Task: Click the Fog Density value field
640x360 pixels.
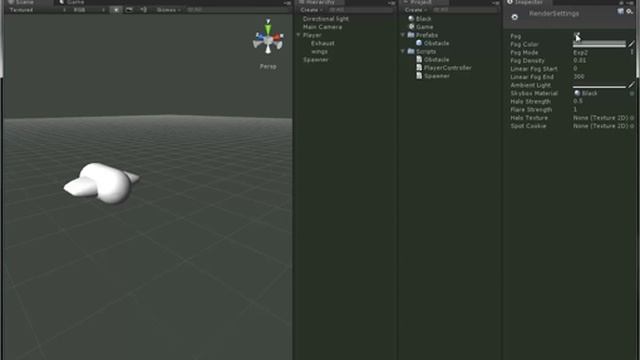Action: [603, 60]
